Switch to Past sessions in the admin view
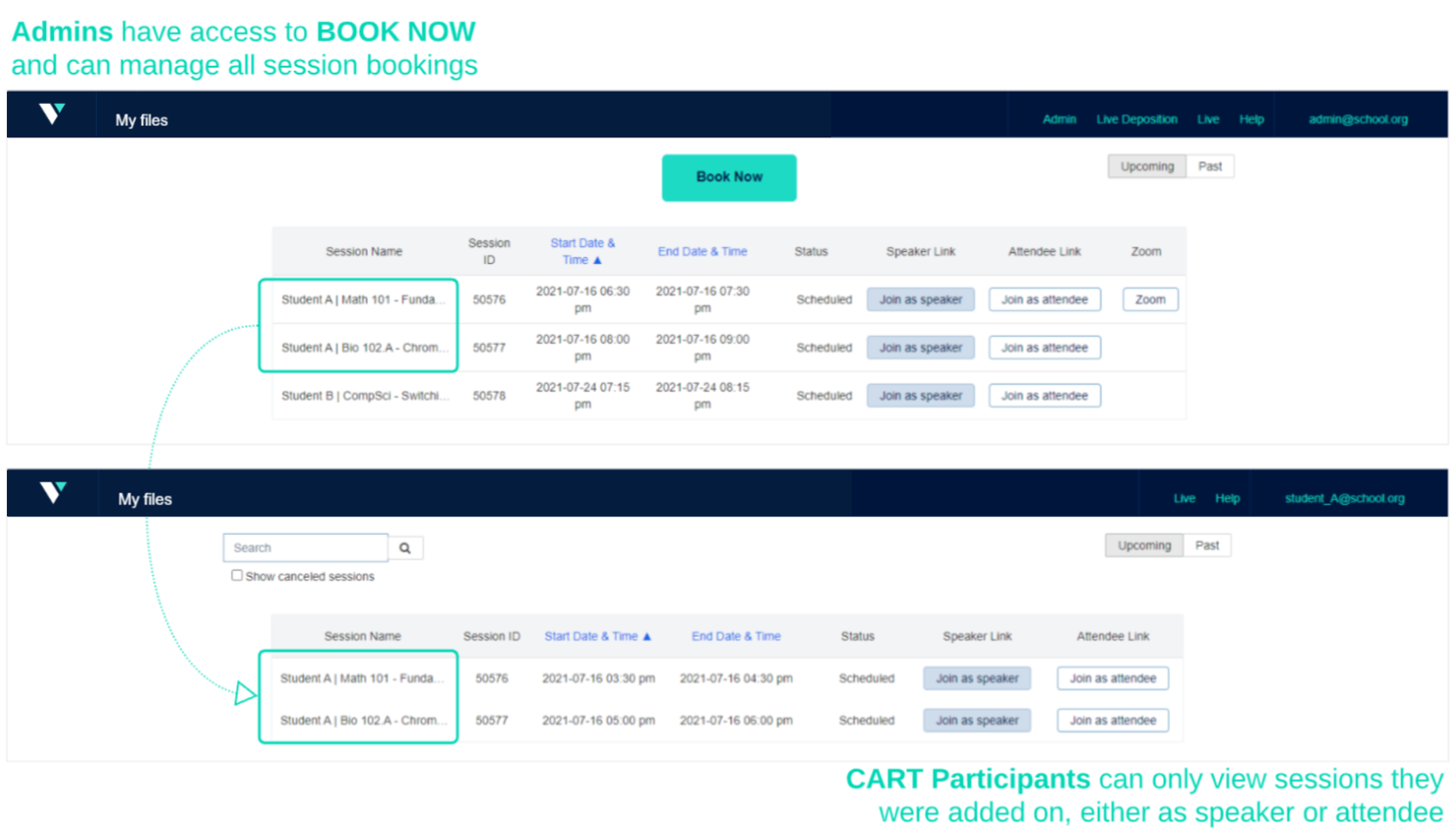This screenshot has width=1456, height=832. coord(1211,166)
